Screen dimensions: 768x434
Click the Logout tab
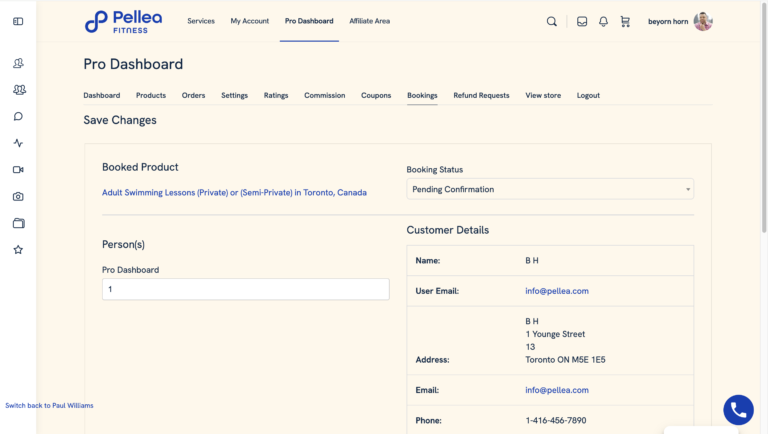pyautogui.click(x=588, y=96)
